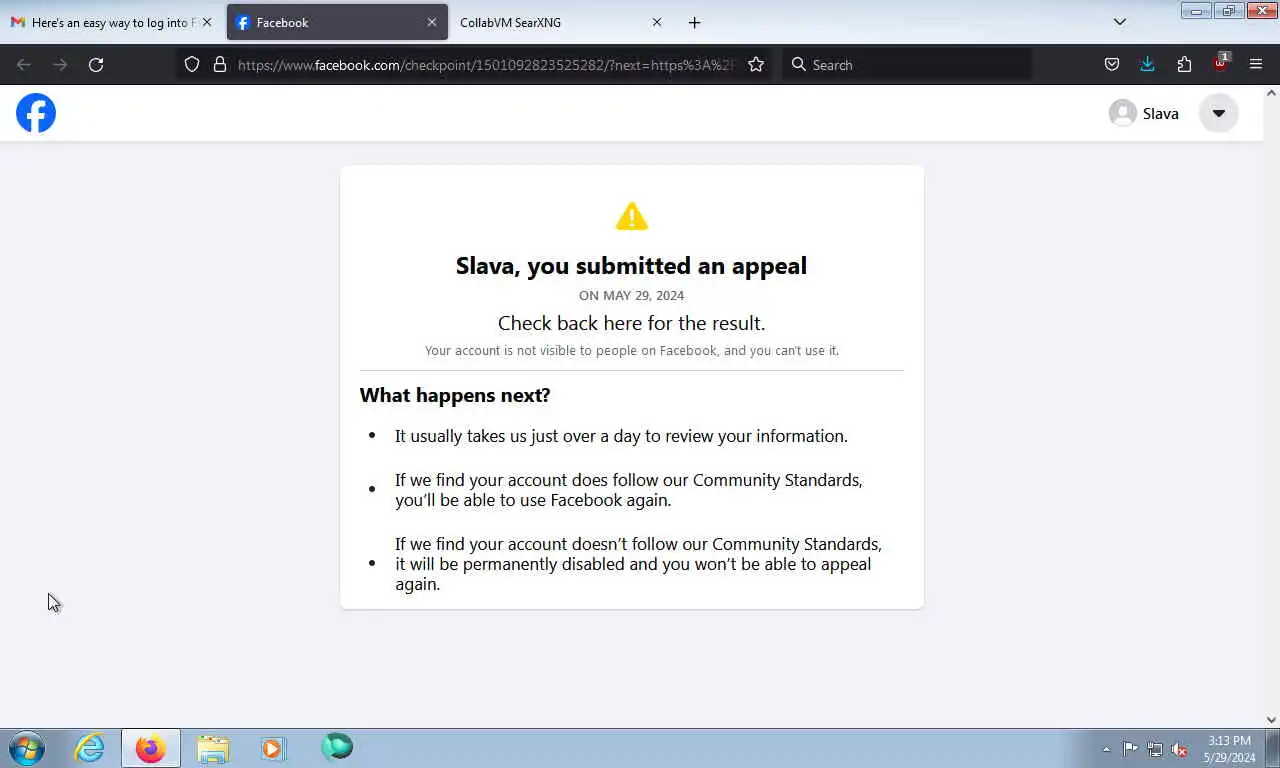The image size is (1280, 768).
Task: Launch Internet Explorer from the taskbar
Action: point(90,748)
